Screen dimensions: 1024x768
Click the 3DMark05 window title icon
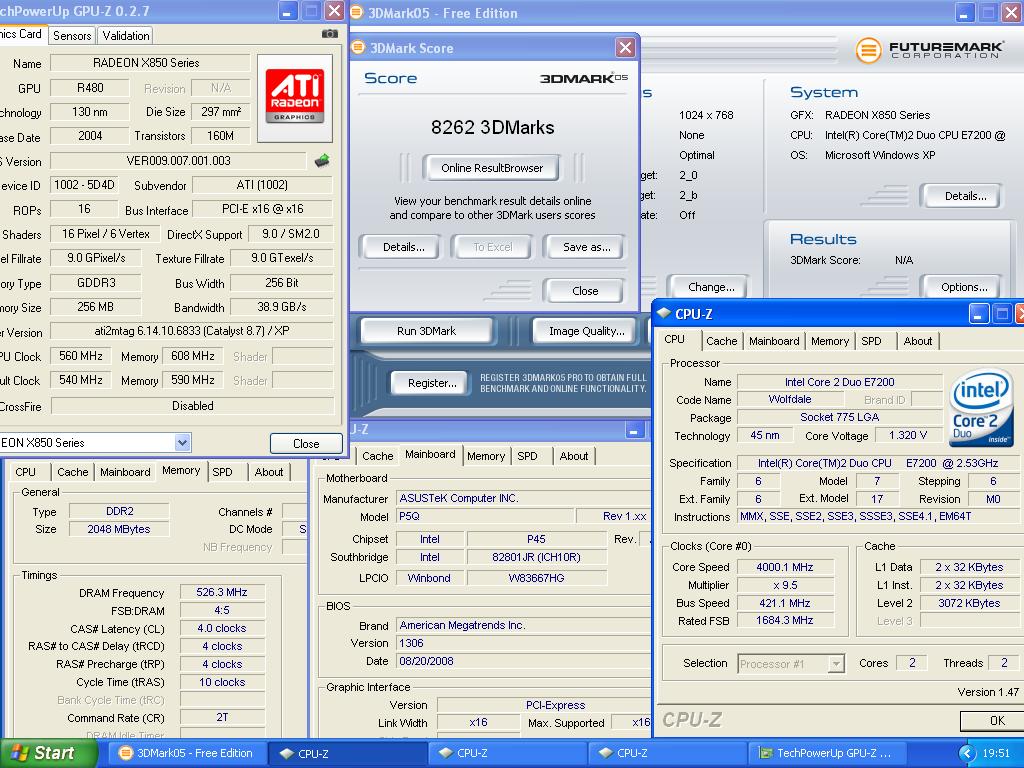point(357,12)
